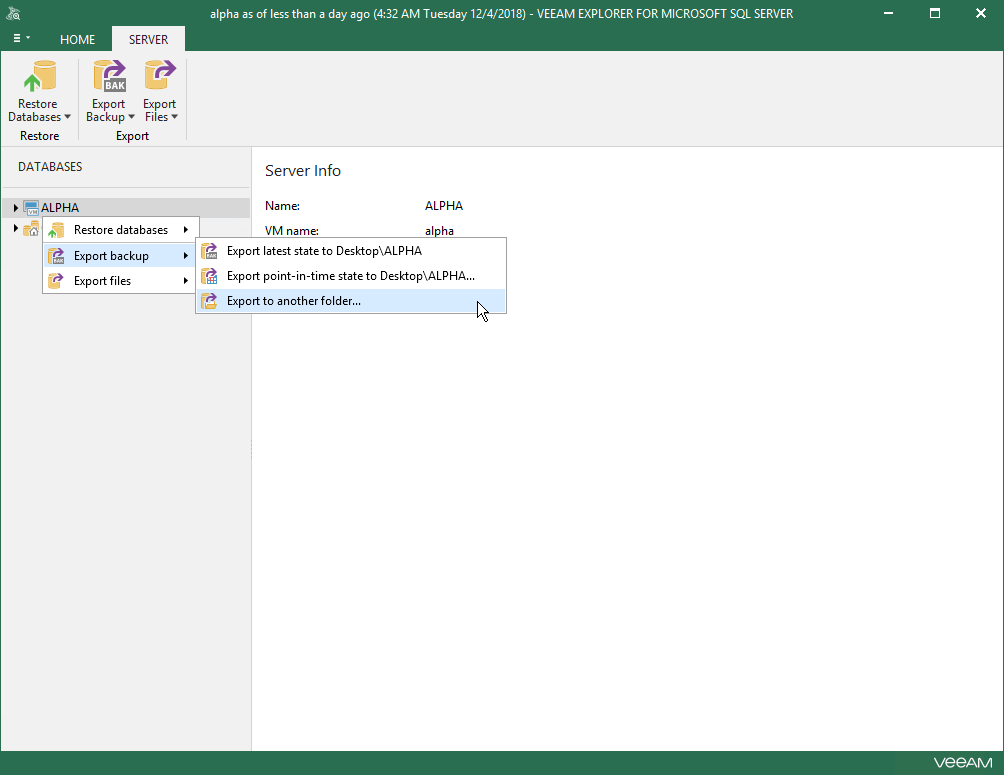Select the ALPHA server in the tree
This screenshot has height=775, width=1004.
tap(60, 208)
